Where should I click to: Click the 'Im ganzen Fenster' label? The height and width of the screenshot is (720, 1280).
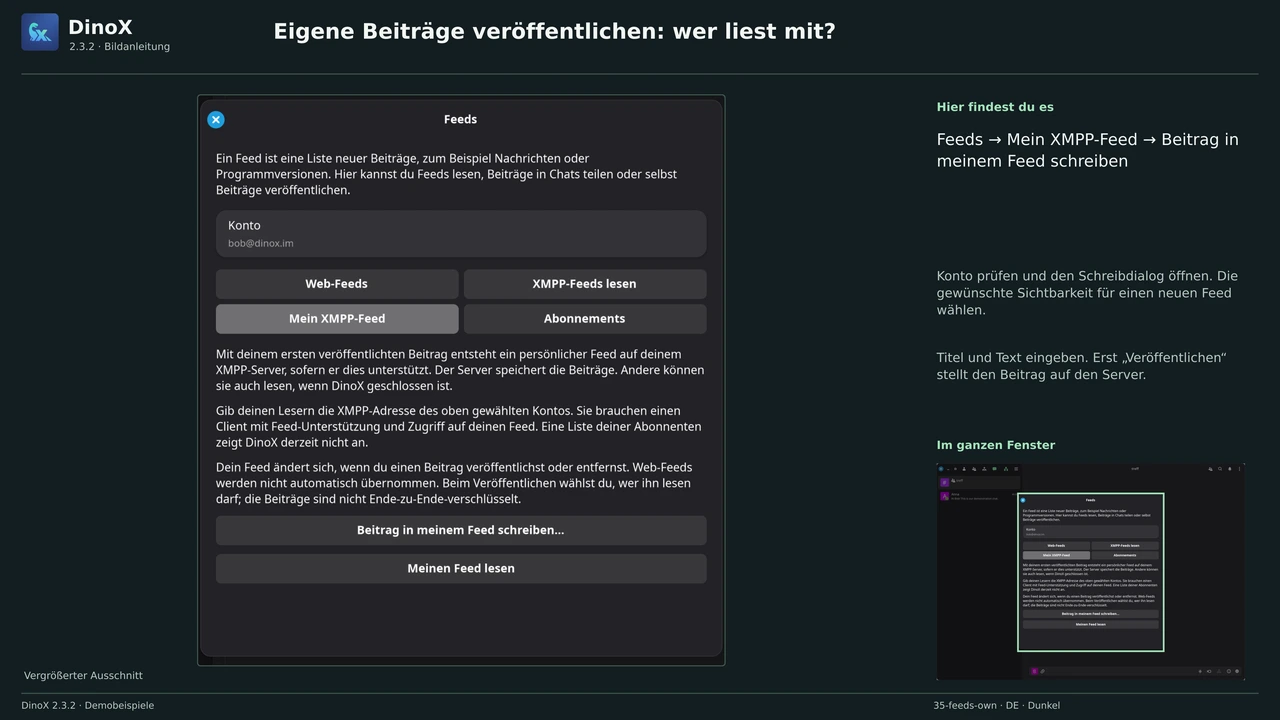coord(996,445)
